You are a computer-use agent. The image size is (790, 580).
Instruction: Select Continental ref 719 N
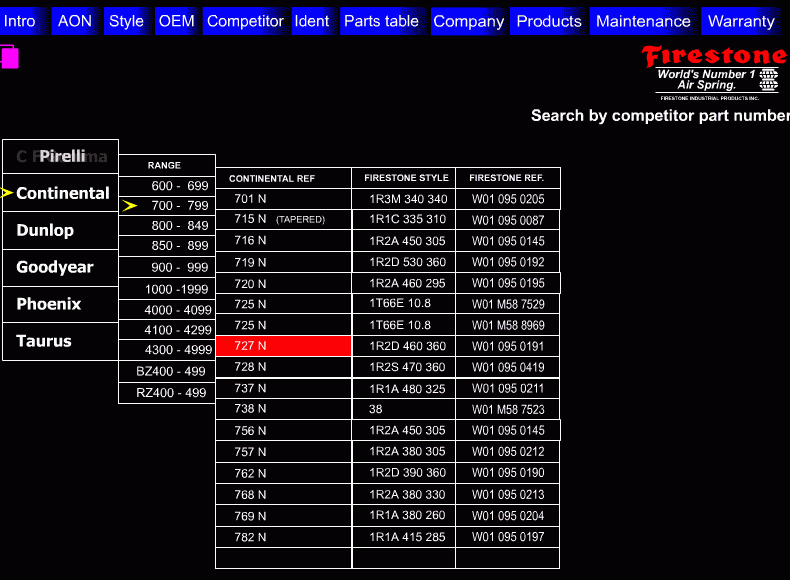tap(284, 262)
